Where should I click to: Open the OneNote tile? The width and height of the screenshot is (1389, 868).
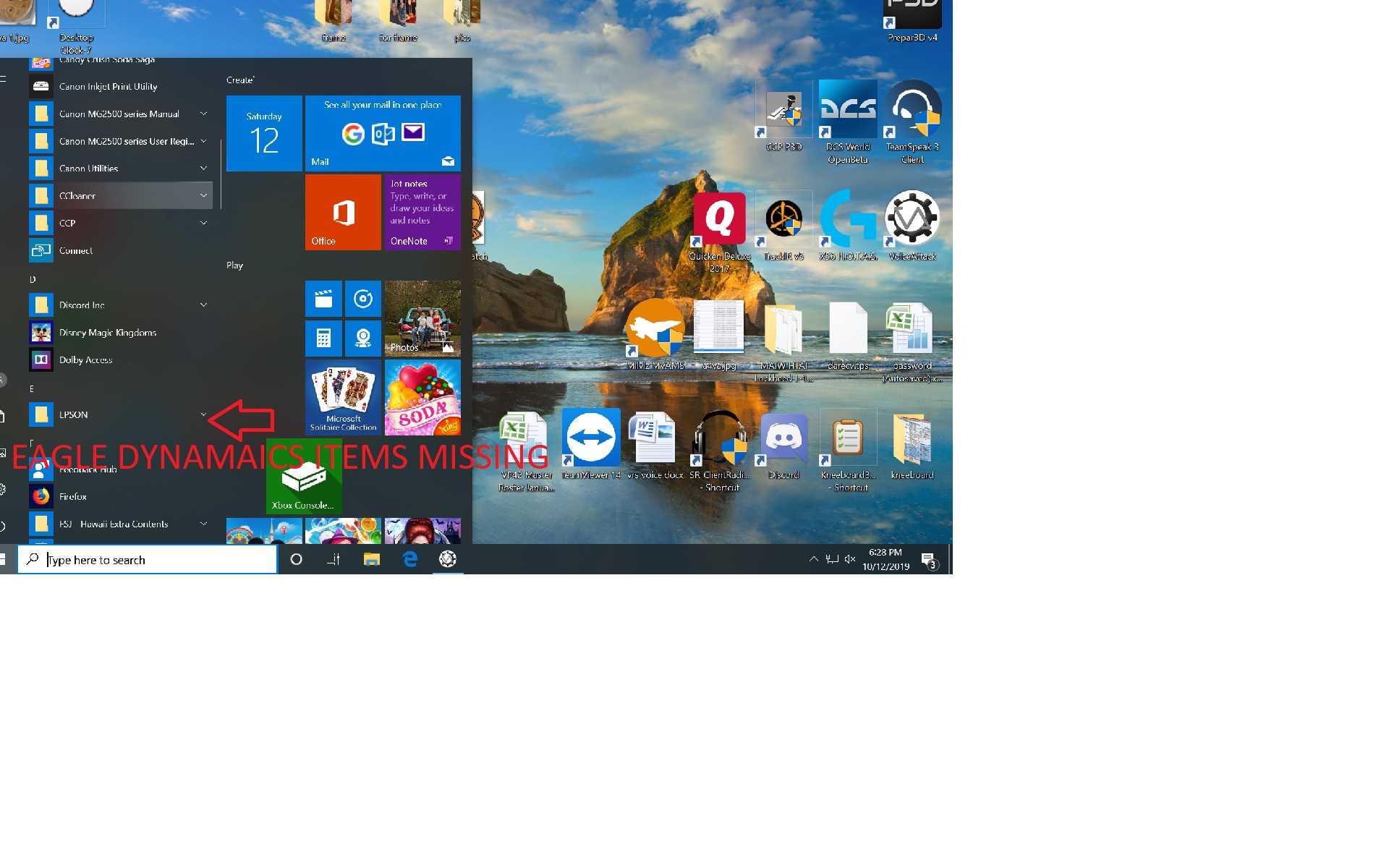(x=422, y=212)
